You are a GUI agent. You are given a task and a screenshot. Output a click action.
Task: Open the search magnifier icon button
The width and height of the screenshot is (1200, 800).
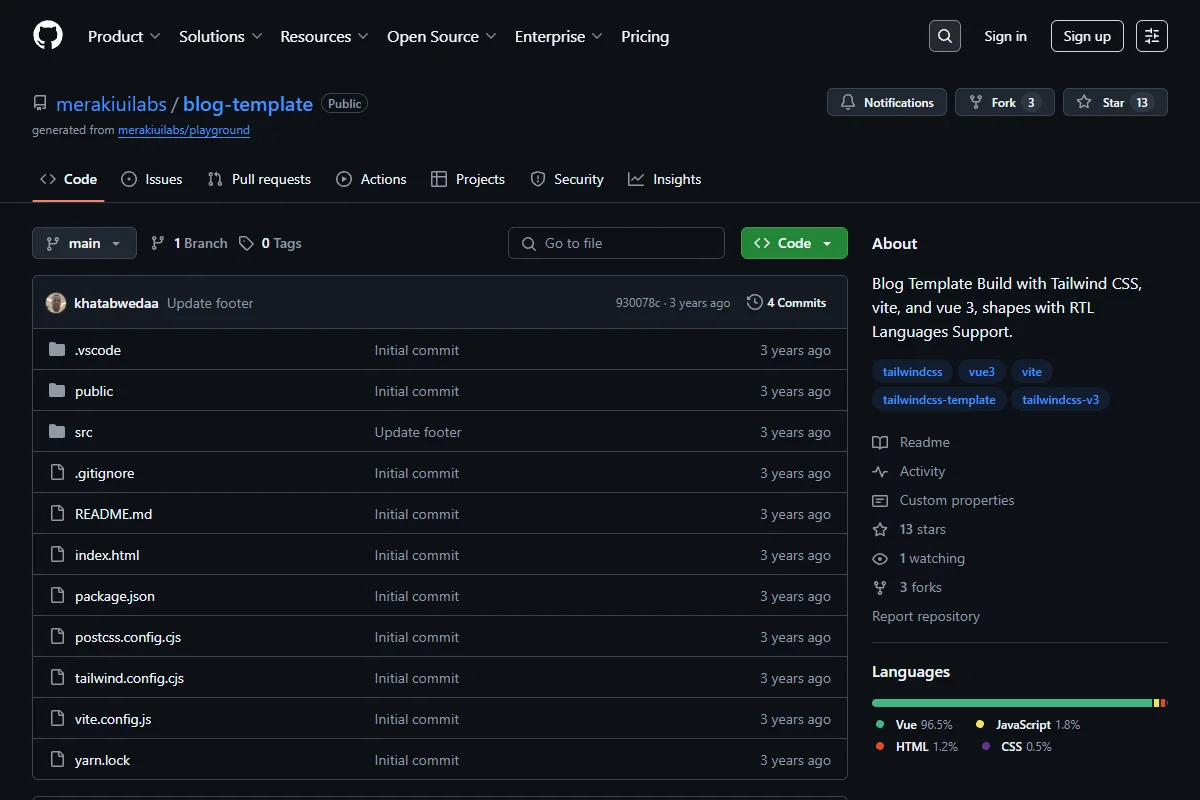click(944, 36)
